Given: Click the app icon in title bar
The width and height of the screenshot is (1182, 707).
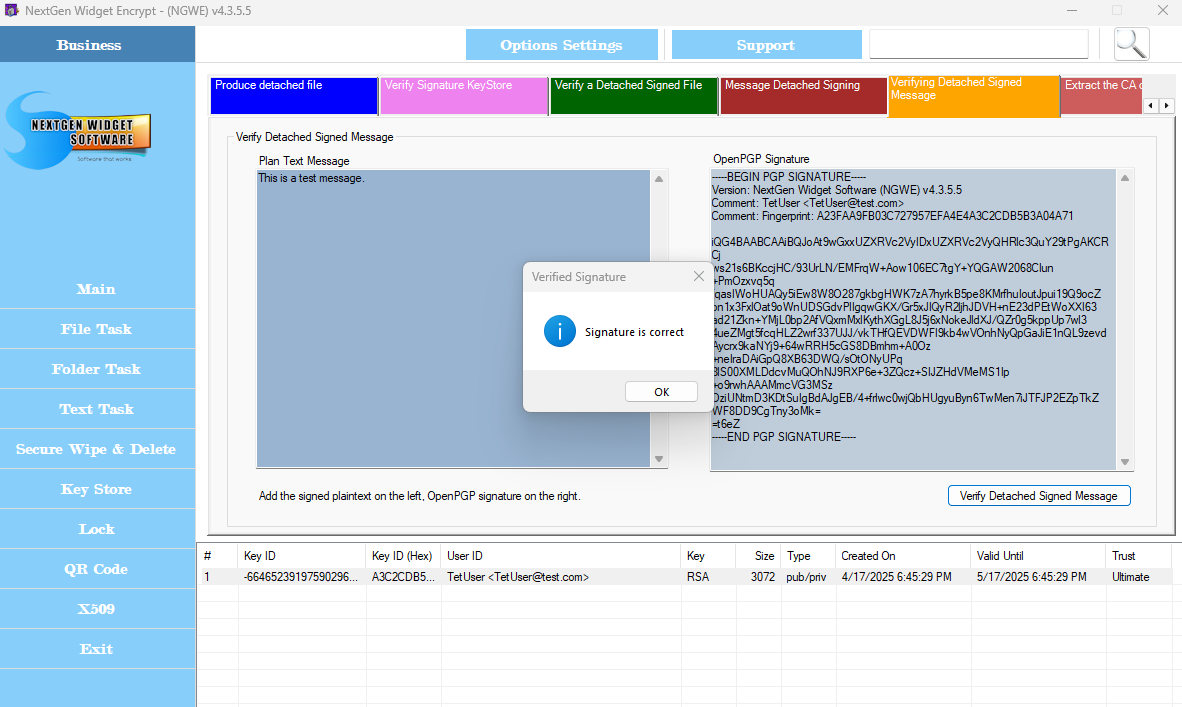Looking at the screenshot, I should tap(11, 11).
